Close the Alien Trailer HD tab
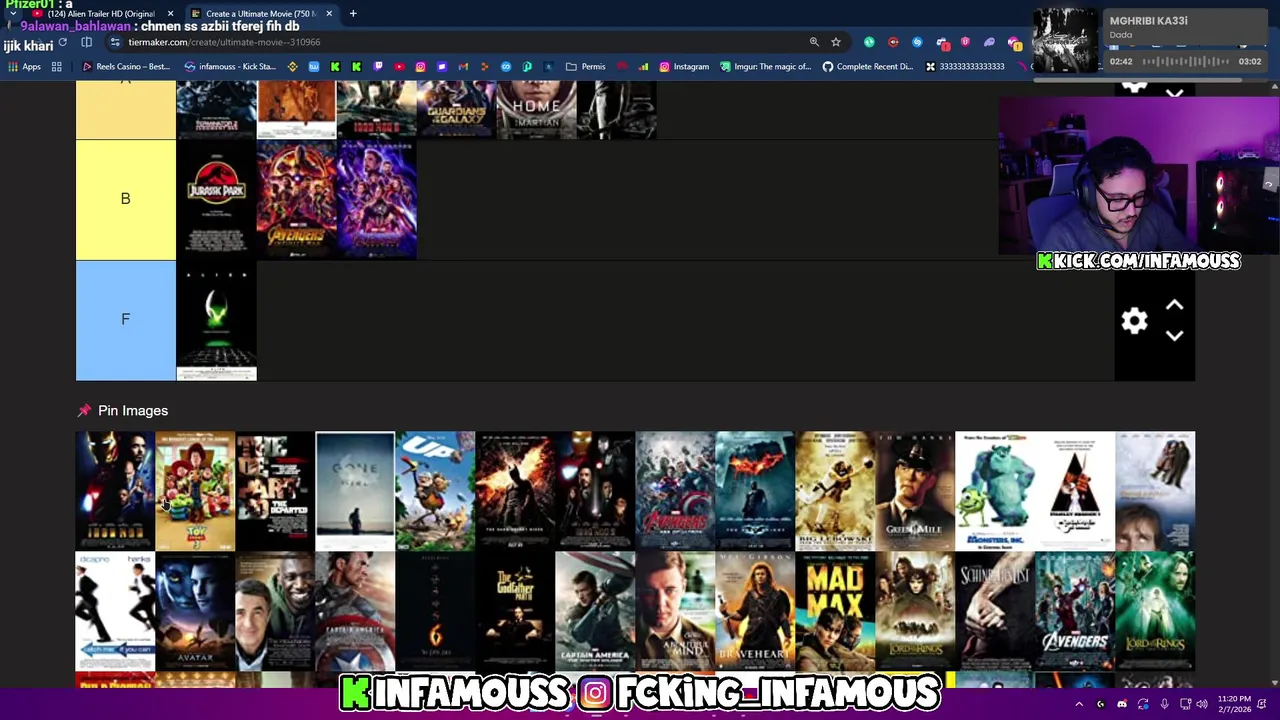 (169, 14)
